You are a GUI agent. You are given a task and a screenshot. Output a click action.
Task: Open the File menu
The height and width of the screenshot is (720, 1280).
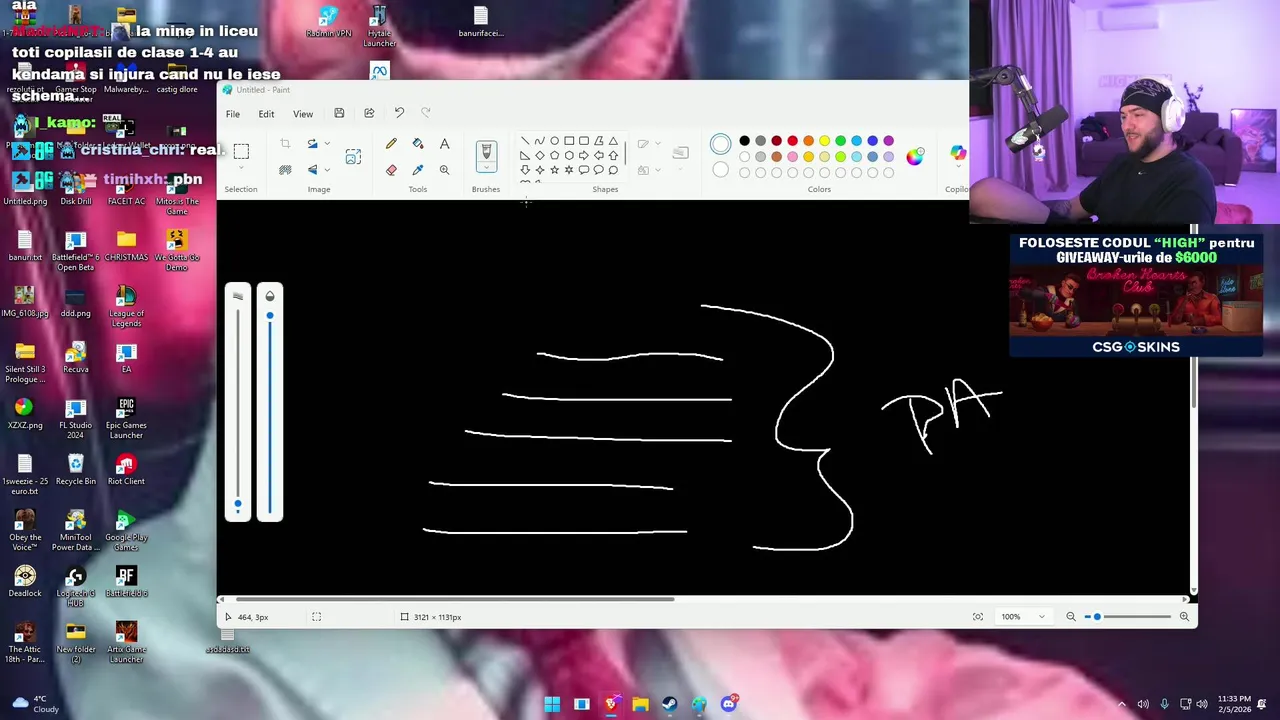232,114
